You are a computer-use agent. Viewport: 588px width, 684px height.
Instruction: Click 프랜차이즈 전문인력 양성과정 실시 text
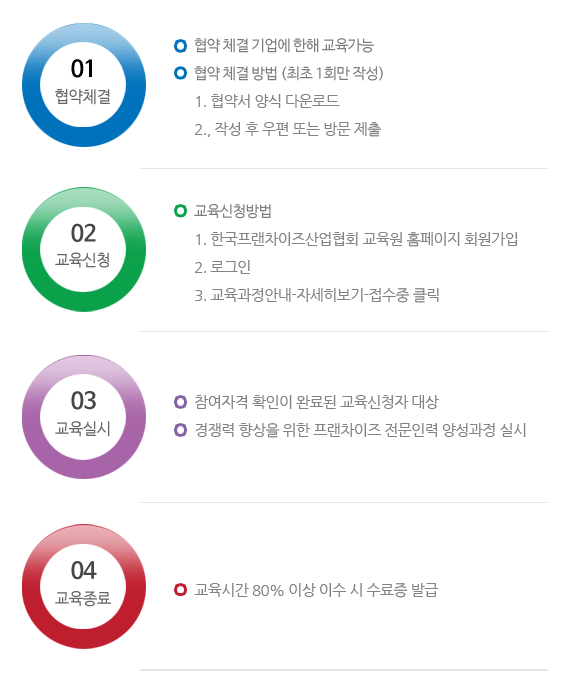420,430
